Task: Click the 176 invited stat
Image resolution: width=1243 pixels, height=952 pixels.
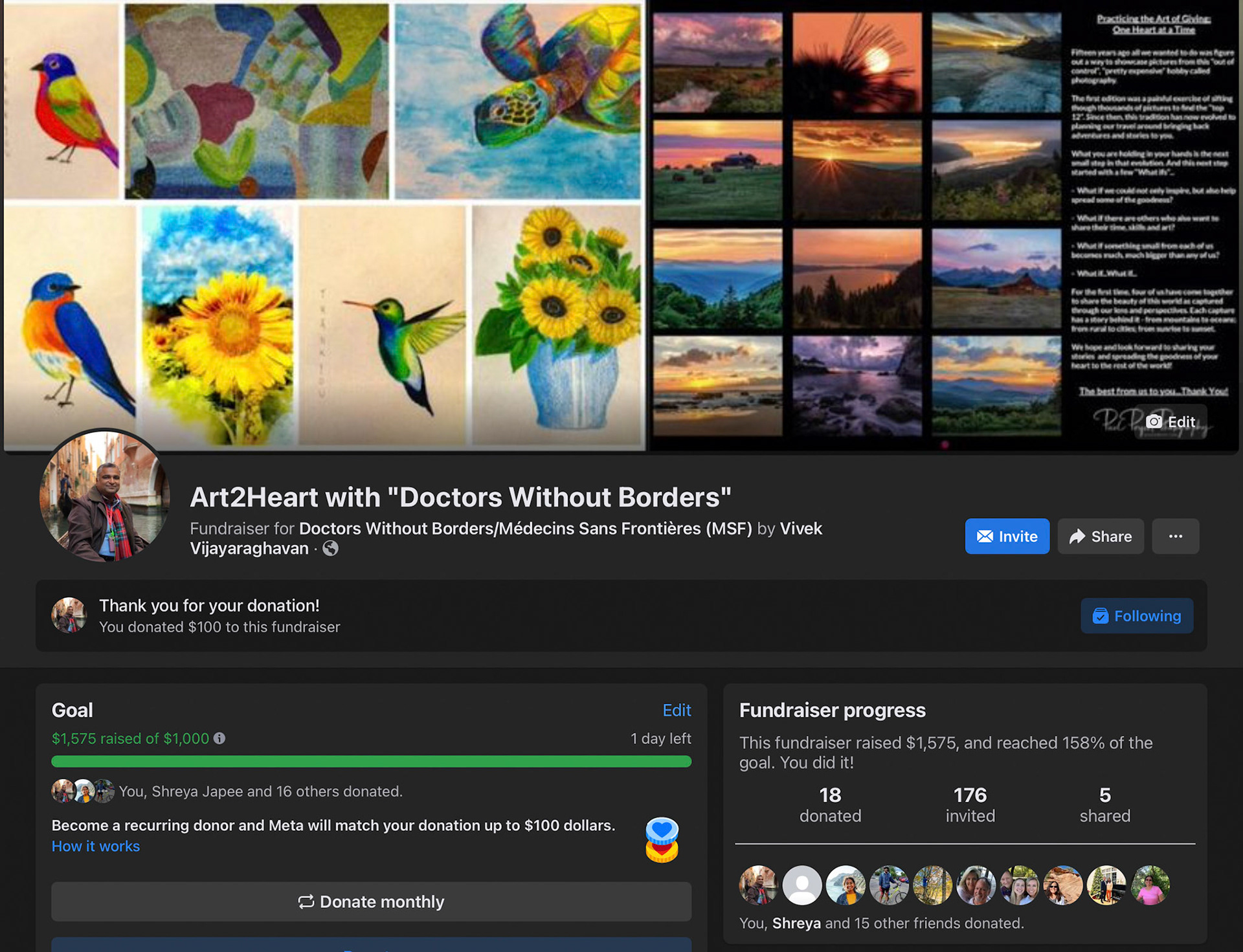Action: (x=969, y=804)
